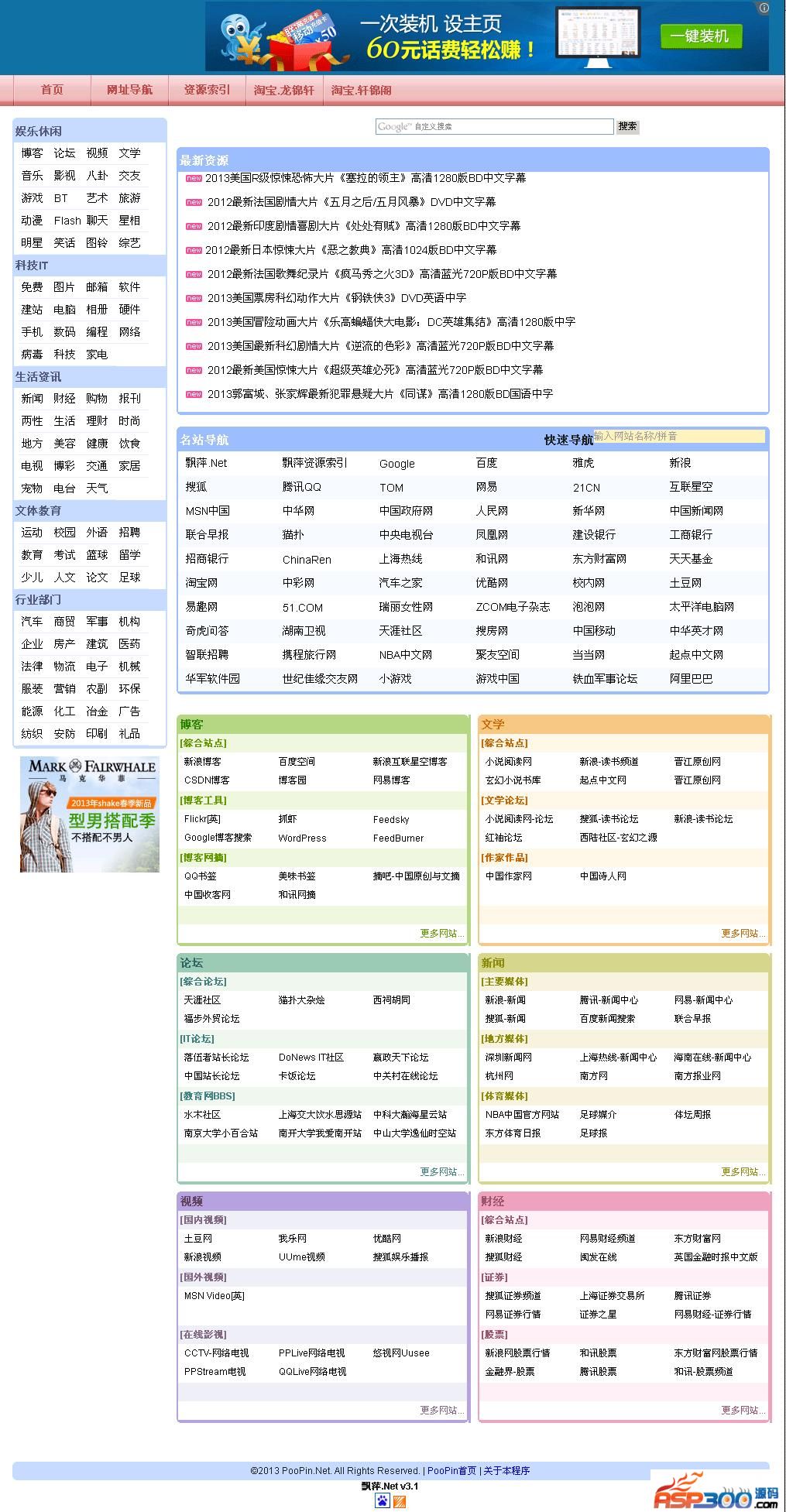The height and width of the screenshot is (1512, 786).
Task: Open 阿里巴巴 in 名站导航
Action: click(691, 679)
